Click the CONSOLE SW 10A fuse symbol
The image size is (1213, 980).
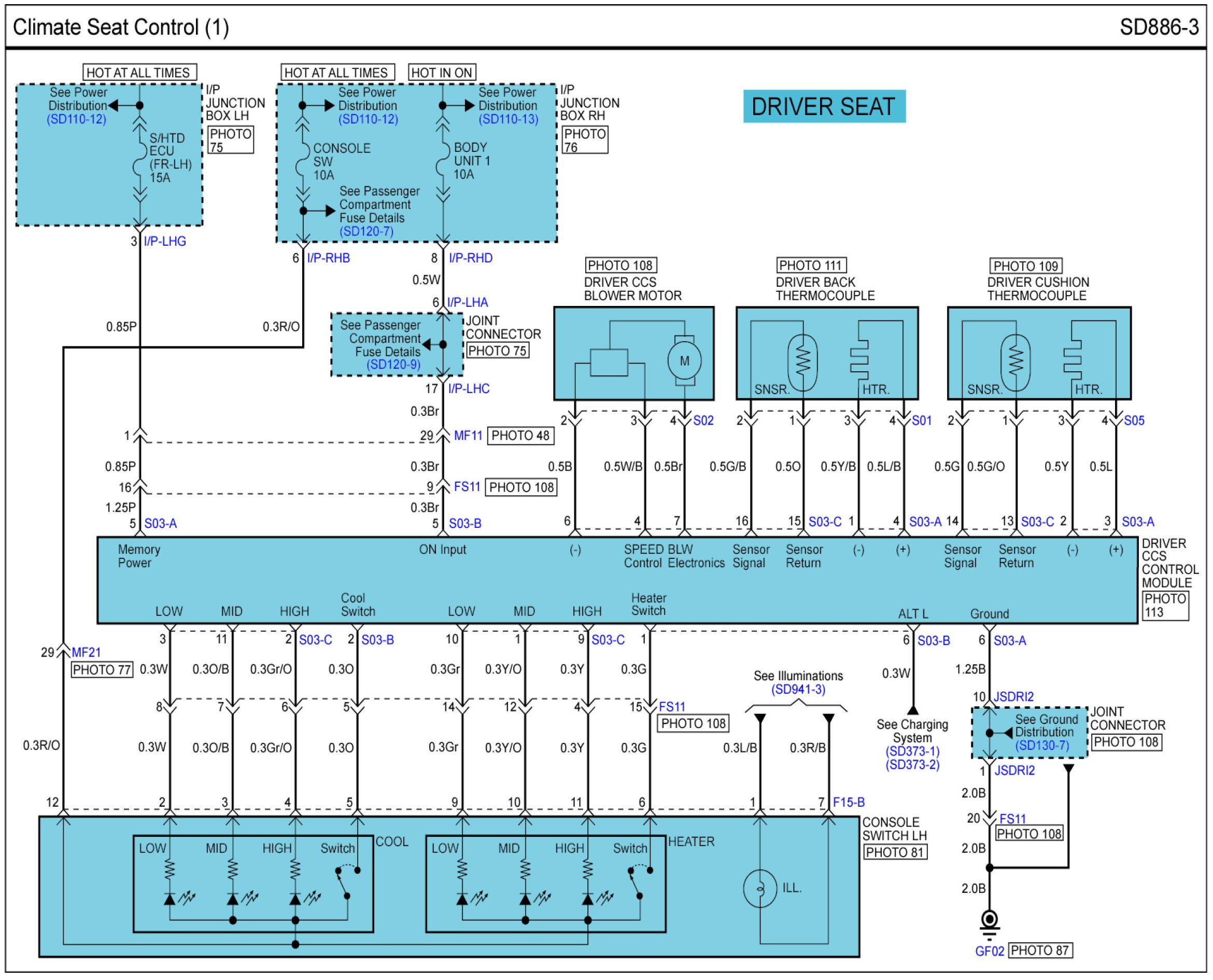(303, 160)
